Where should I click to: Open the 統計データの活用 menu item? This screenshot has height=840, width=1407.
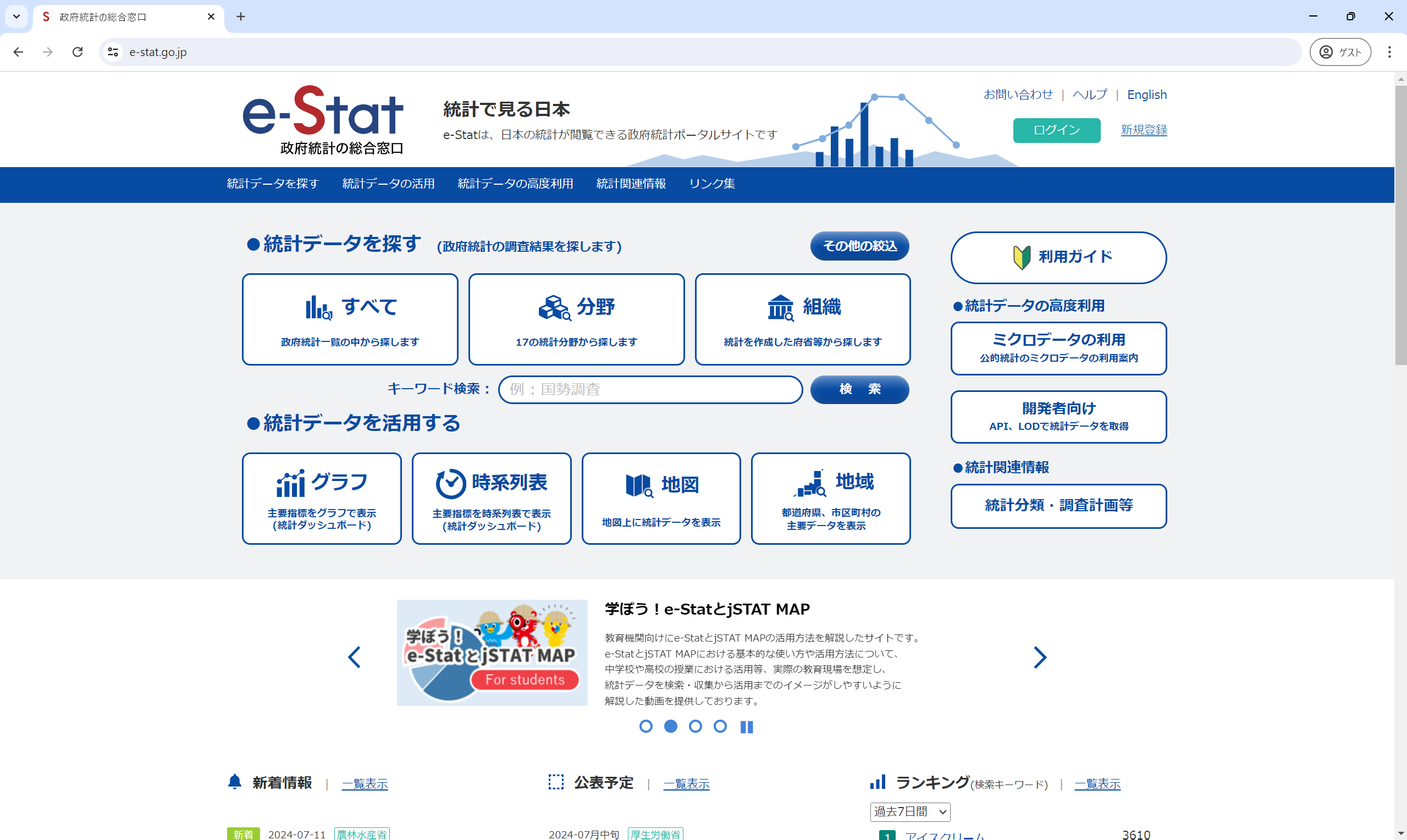(x=388, y=184)
